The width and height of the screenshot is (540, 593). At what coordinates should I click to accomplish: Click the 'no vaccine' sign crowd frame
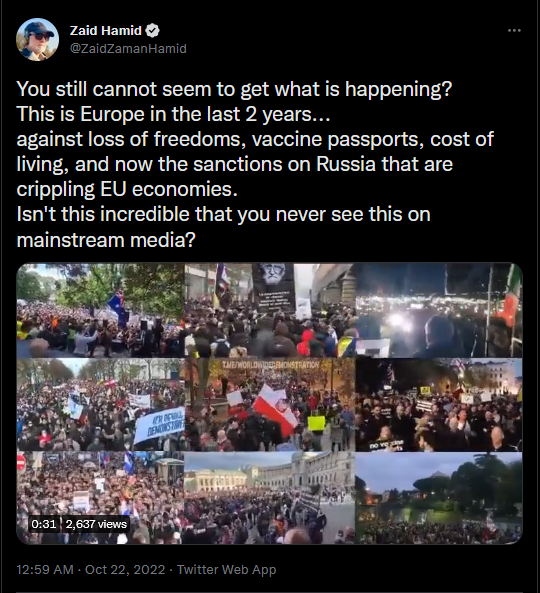439,405
